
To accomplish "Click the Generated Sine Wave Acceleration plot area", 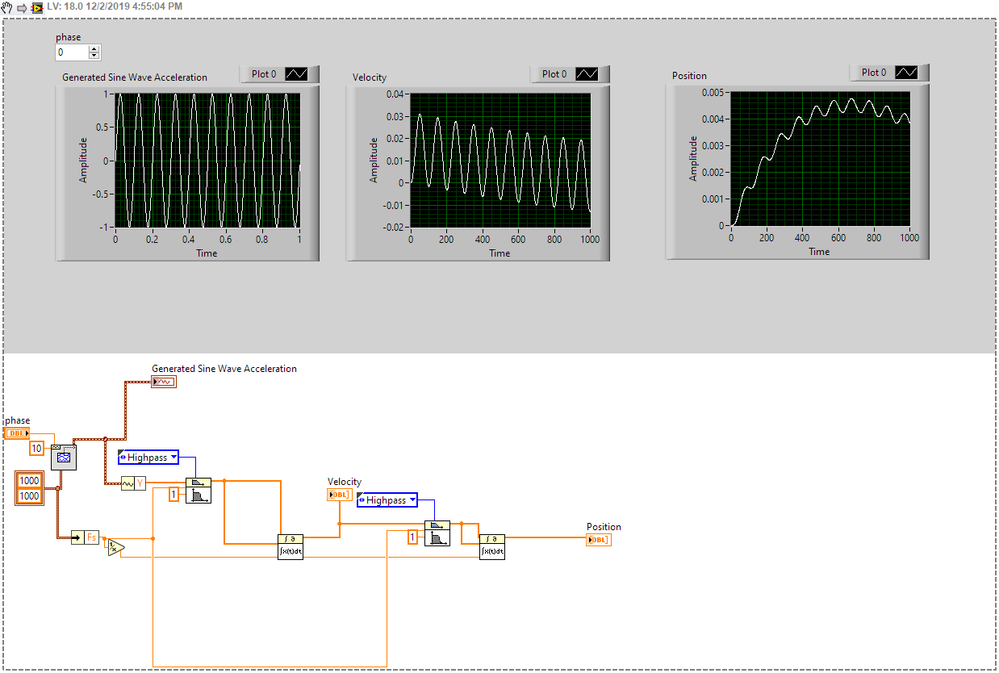I will 207,161.
